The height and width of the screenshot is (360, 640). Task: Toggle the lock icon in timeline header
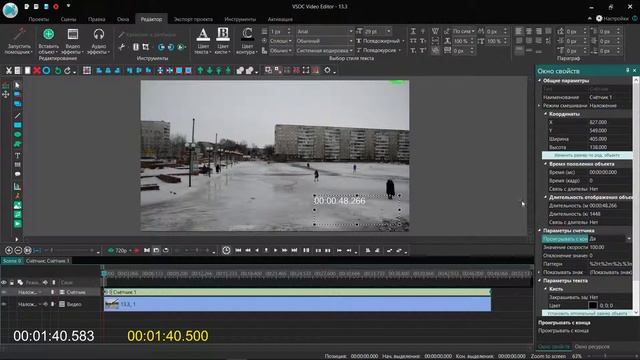[x=12, y=282]
